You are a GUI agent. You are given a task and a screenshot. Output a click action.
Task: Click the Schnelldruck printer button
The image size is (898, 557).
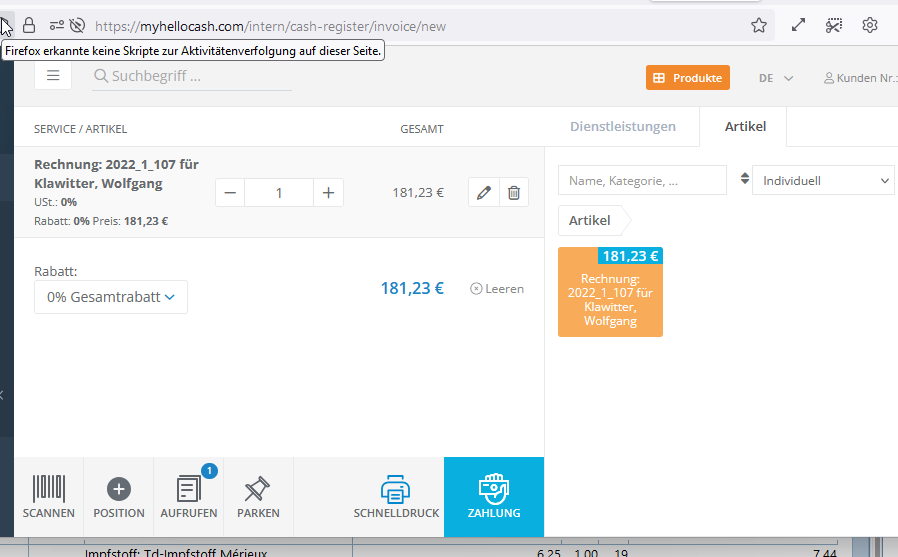coord(396,497)
